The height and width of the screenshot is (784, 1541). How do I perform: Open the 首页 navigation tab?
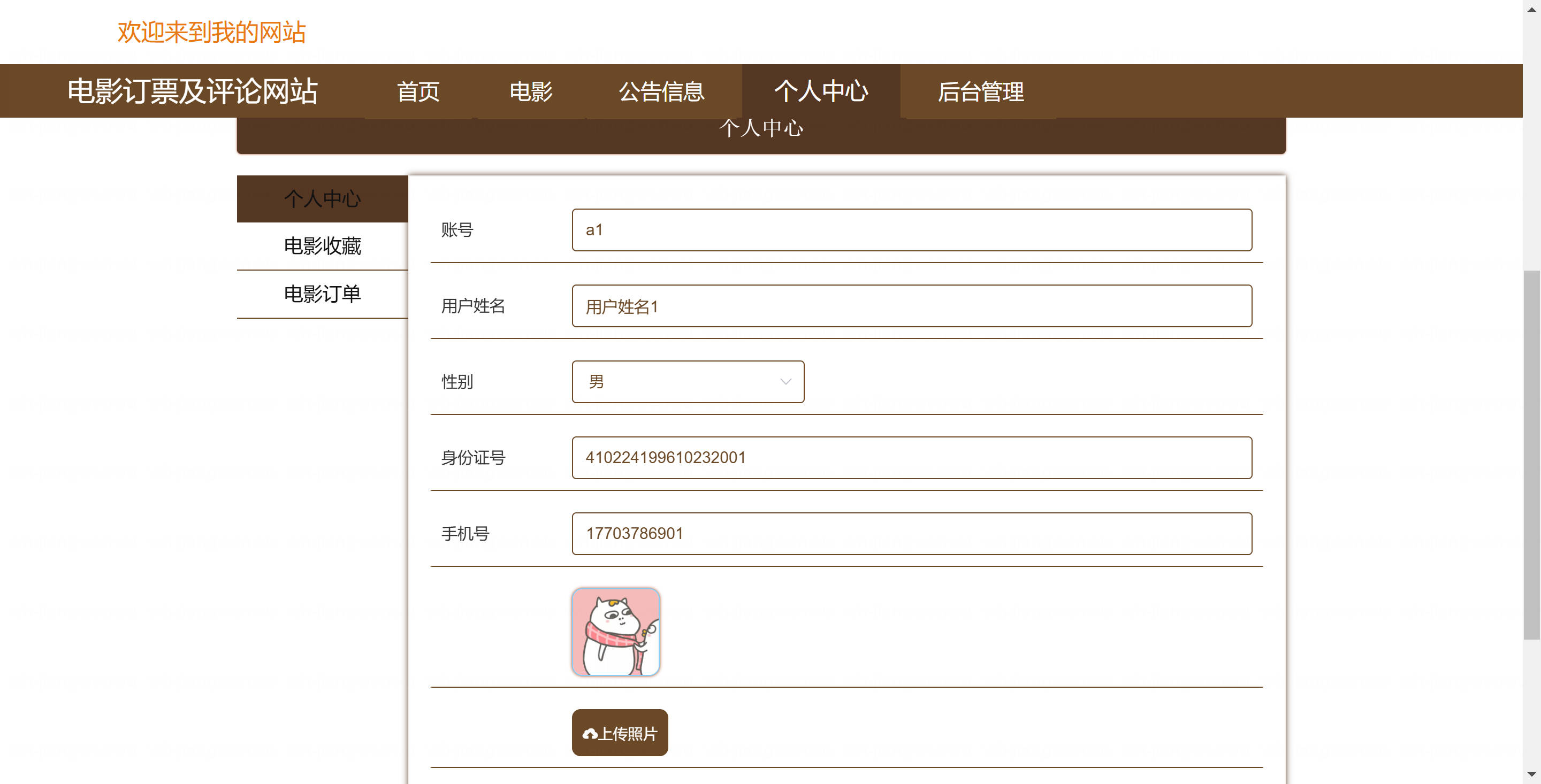pos(418,91)
